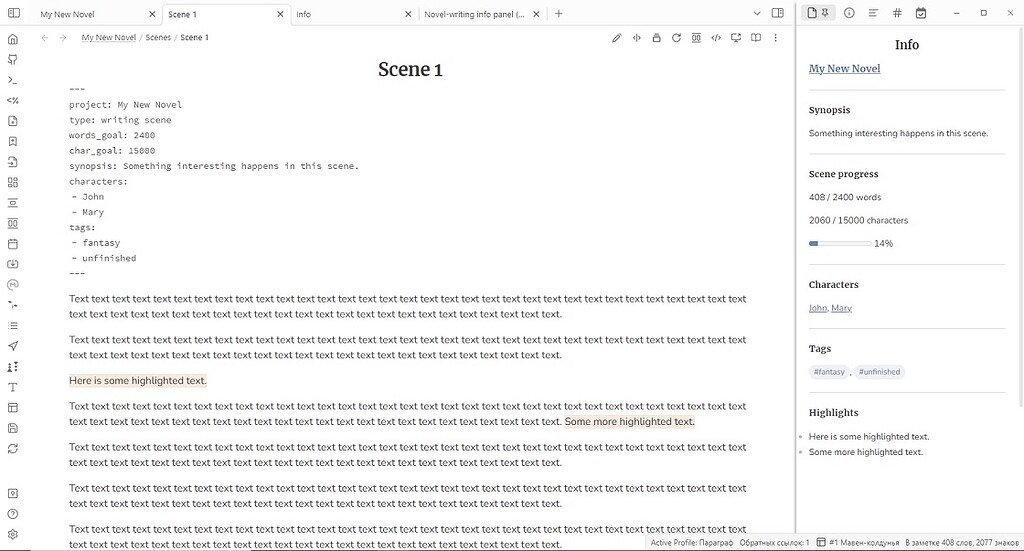Click My New Novel in the breadcrumb
The height and width of the screenshot is (551, 1024).
pos(108,38)
